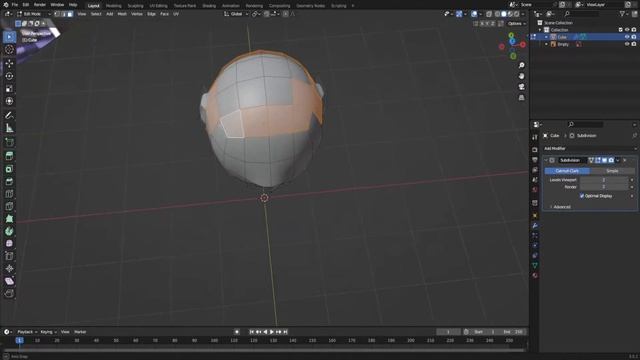
Task: Select the Move tool
Action: 9,63
